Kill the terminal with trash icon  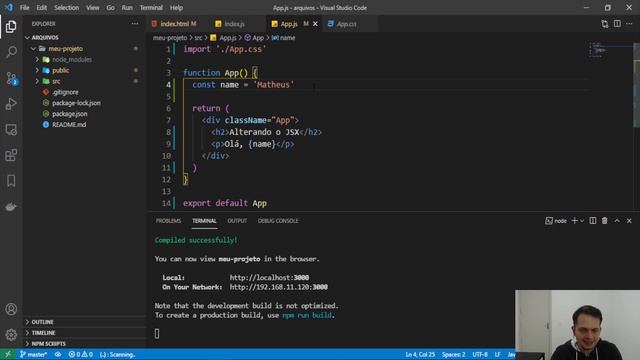pyautogui.click(x=604, y=220)
